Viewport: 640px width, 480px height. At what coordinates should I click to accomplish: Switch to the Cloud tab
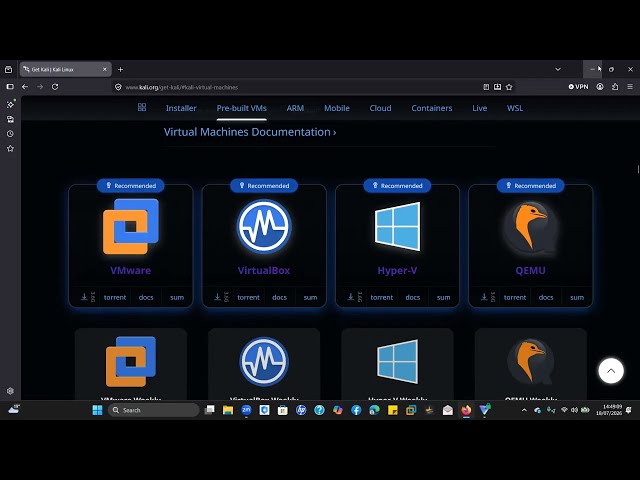(380, 108)
